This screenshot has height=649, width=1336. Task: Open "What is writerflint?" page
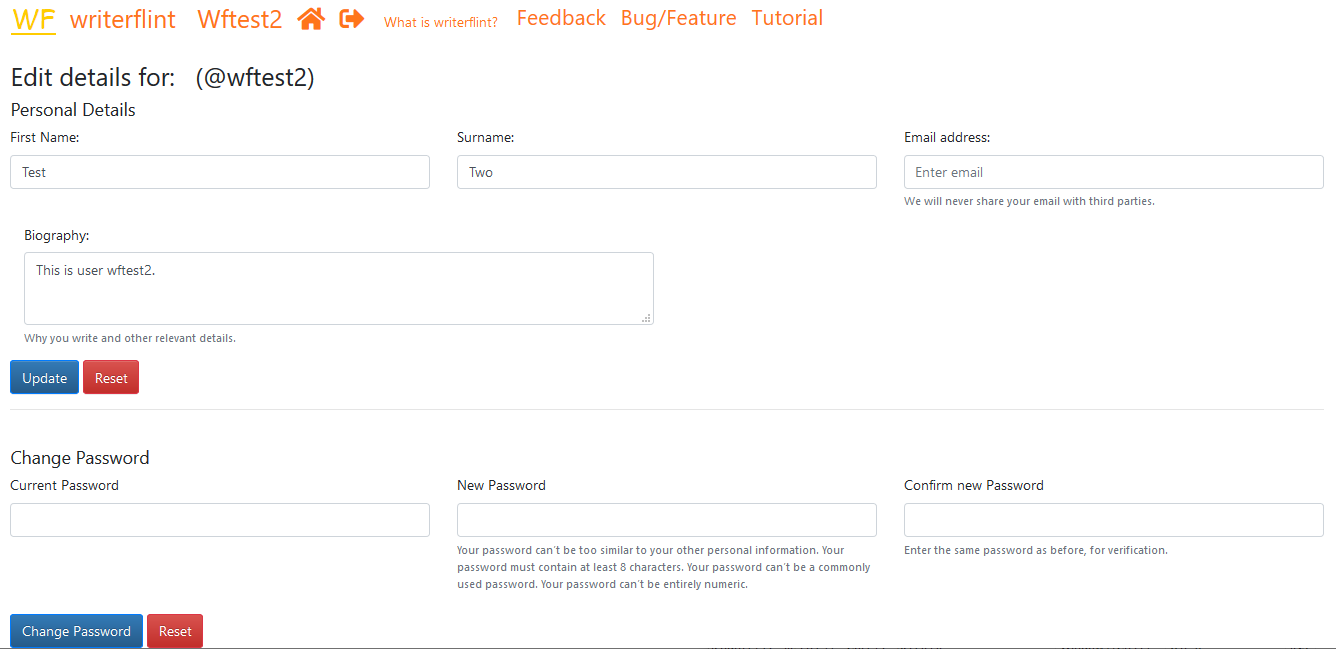coord(441,22)
